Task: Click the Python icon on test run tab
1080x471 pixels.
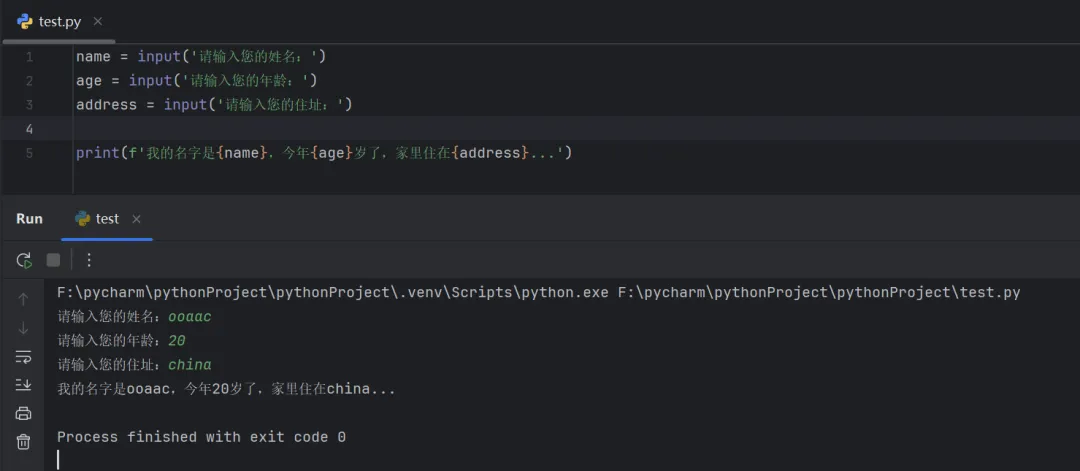Action: coord(83,219)
